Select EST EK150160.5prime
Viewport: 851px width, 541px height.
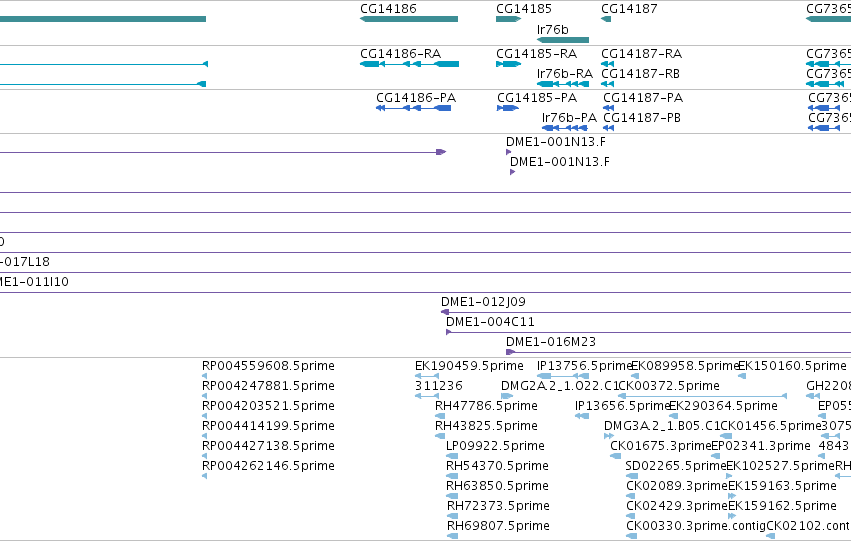(792, 366)
